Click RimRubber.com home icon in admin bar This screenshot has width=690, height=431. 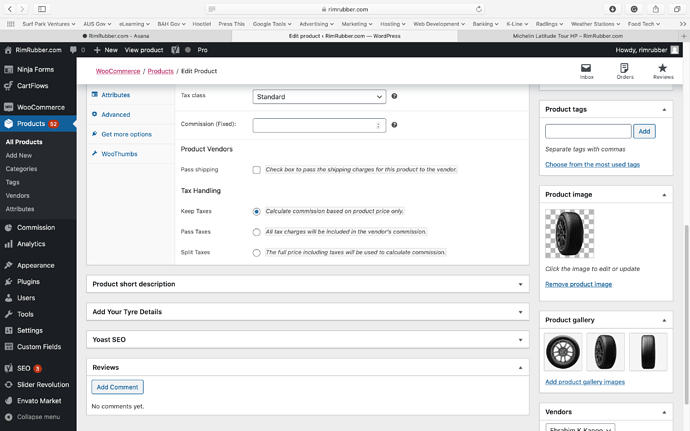(8, 50)
